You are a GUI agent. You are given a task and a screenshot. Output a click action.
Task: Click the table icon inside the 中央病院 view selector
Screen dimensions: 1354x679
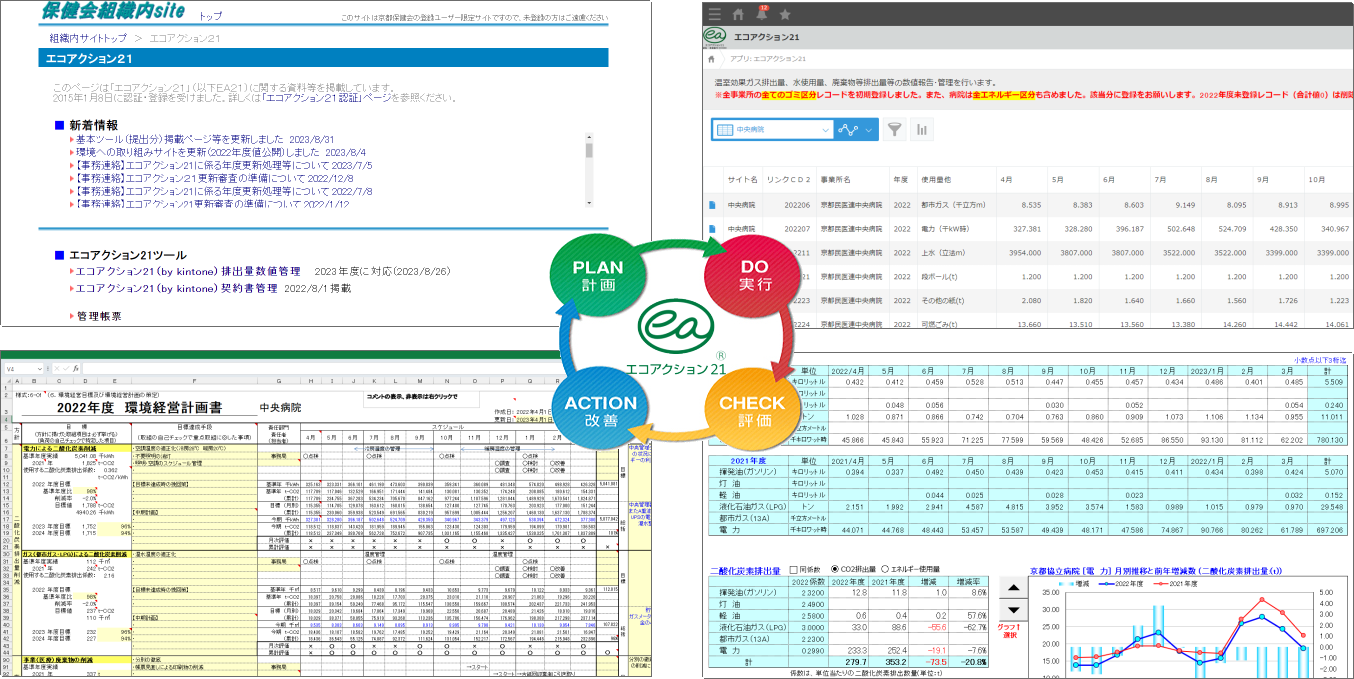pos(725,129)
